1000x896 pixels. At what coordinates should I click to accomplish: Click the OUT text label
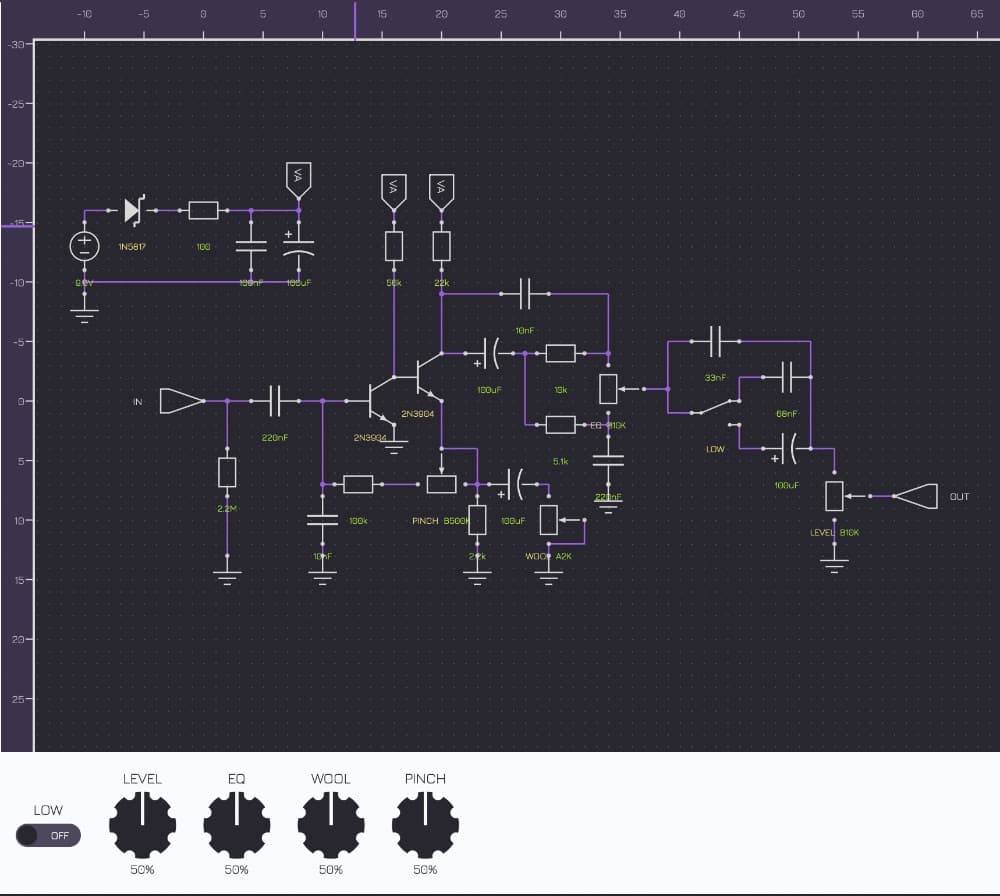click(959, 497)
